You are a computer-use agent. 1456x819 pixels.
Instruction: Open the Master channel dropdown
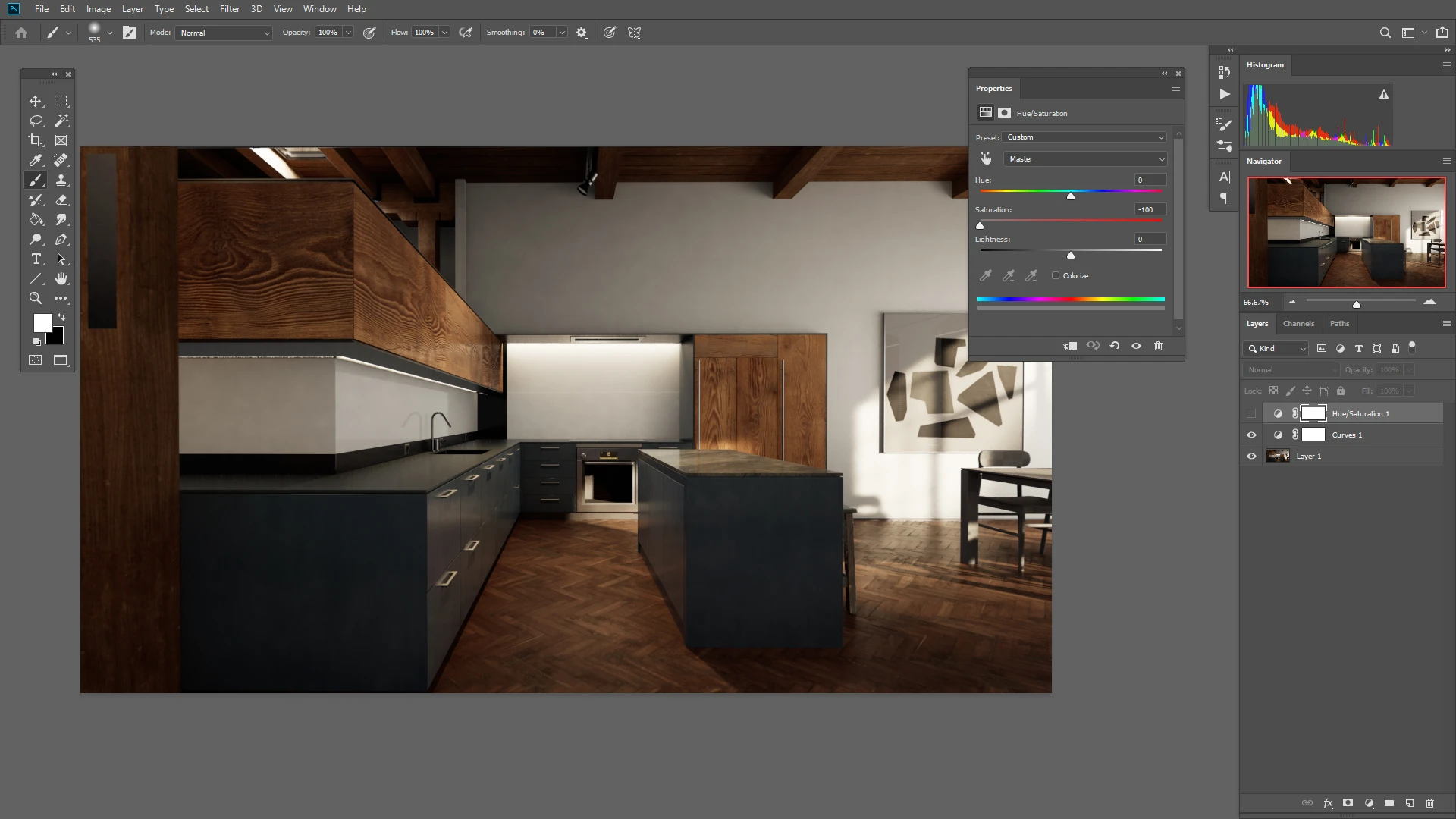[x=1084, y=158]
